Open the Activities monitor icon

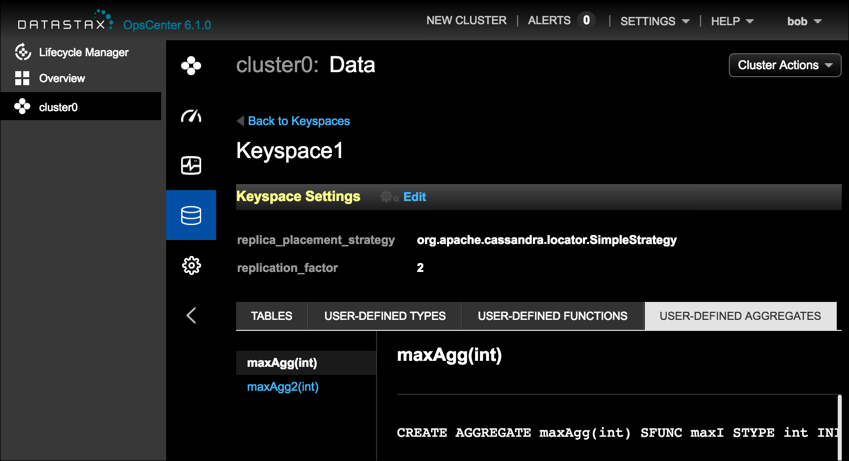click(191, 165)
